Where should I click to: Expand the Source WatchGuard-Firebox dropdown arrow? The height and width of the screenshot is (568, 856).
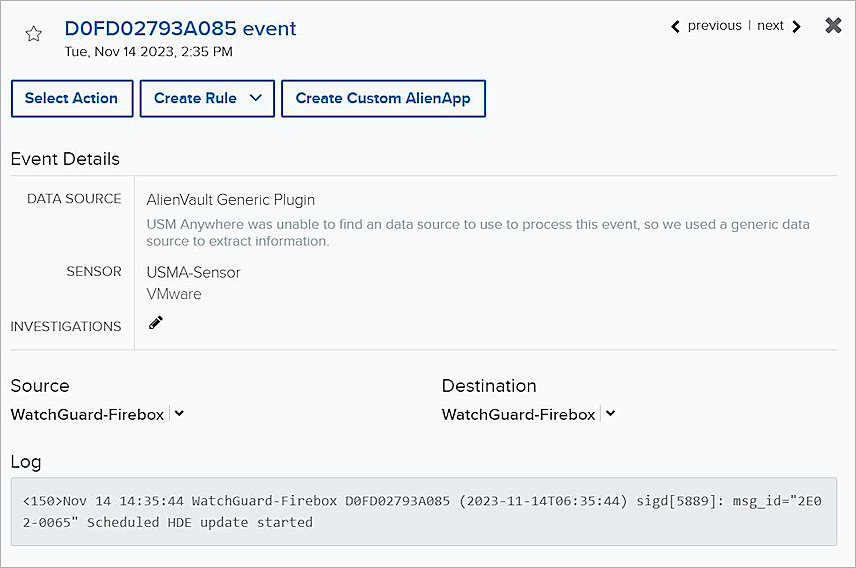click(180, 413)
